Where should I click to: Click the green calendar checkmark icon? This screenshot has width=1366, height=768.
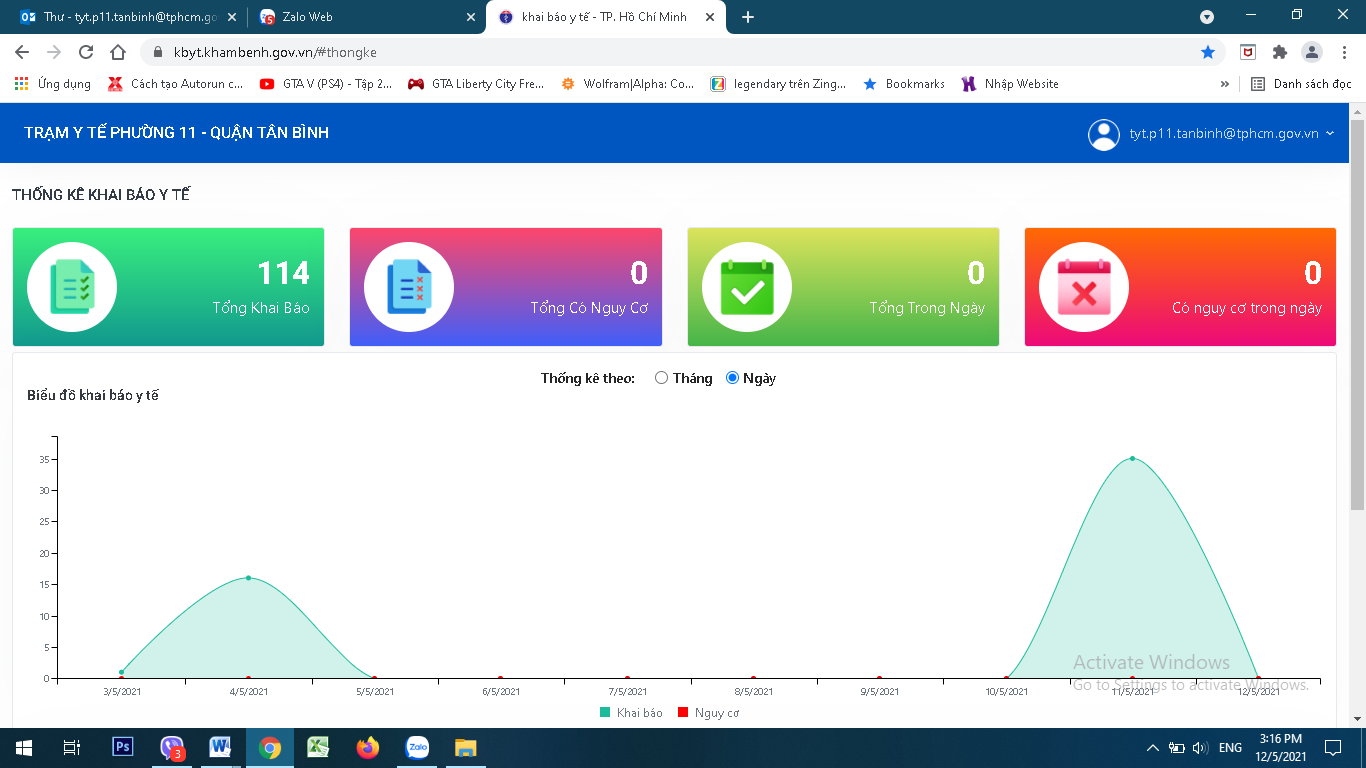747,288
